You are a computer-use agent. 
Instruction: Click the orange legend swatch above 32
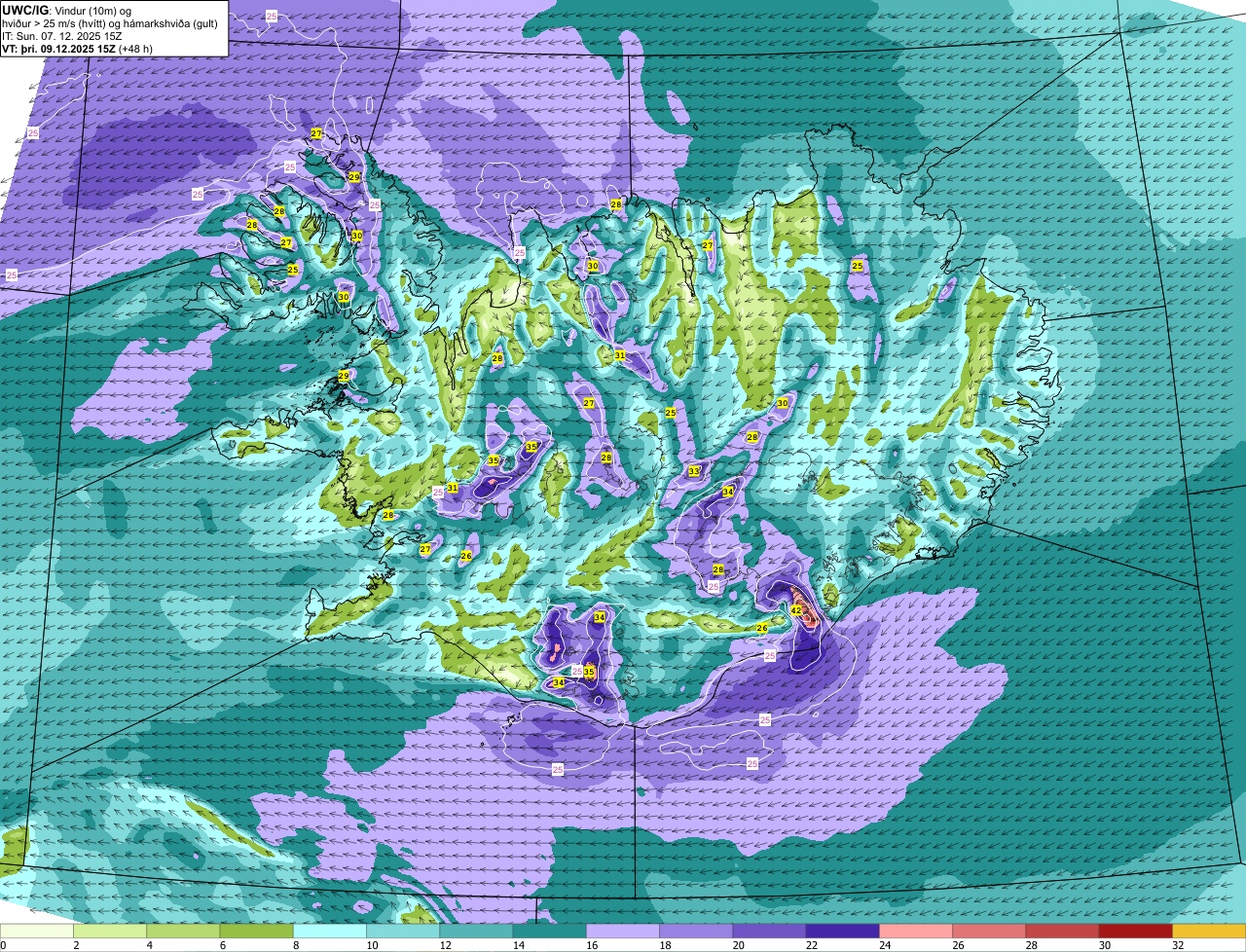pos(1209,932)
